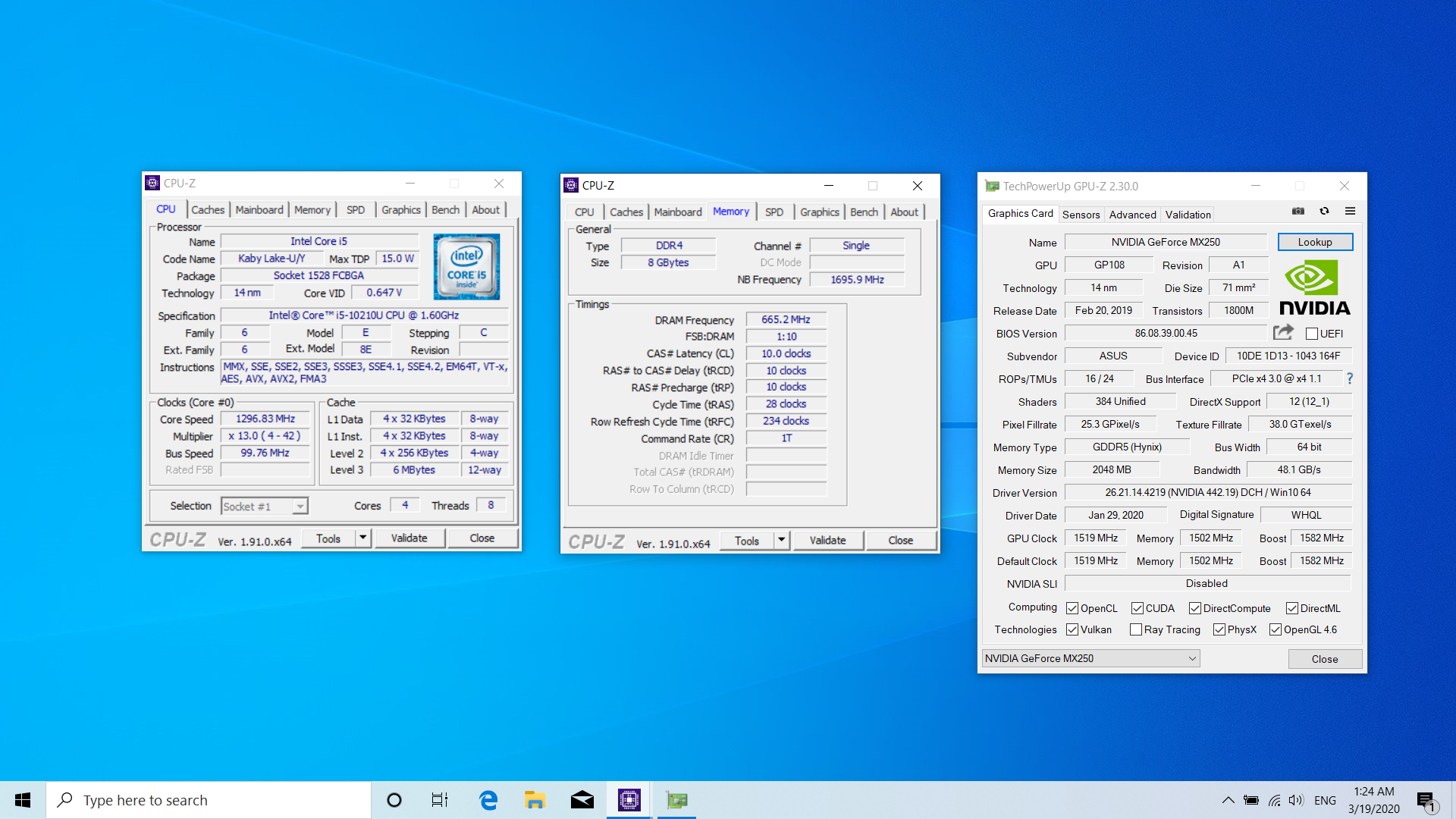
Task: Click Close in left CPU-Z window
Action: pyautogui.click(x=482, y=538)
